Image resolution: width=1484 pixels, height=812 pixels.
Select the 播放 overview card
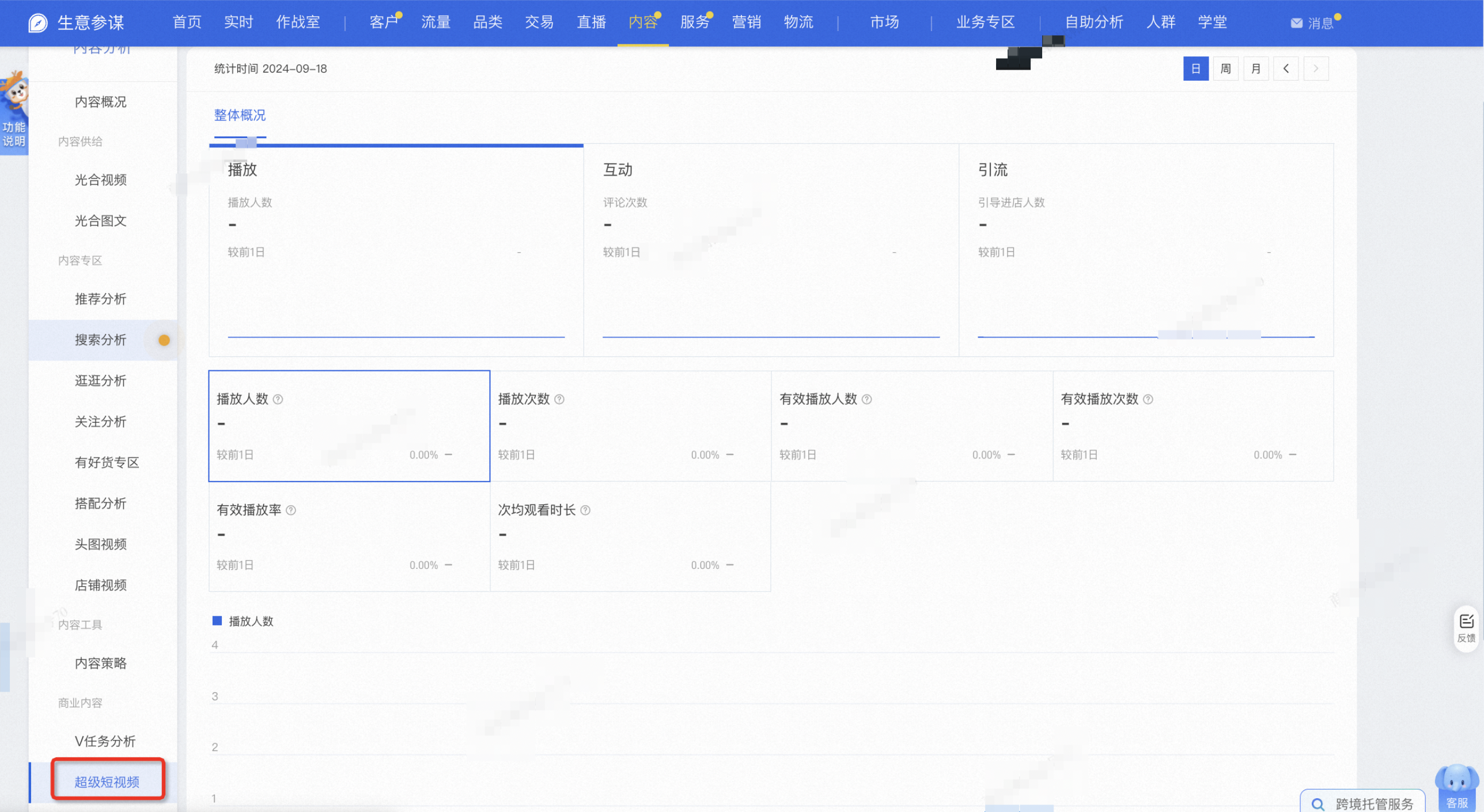click(x=396, y=250)
